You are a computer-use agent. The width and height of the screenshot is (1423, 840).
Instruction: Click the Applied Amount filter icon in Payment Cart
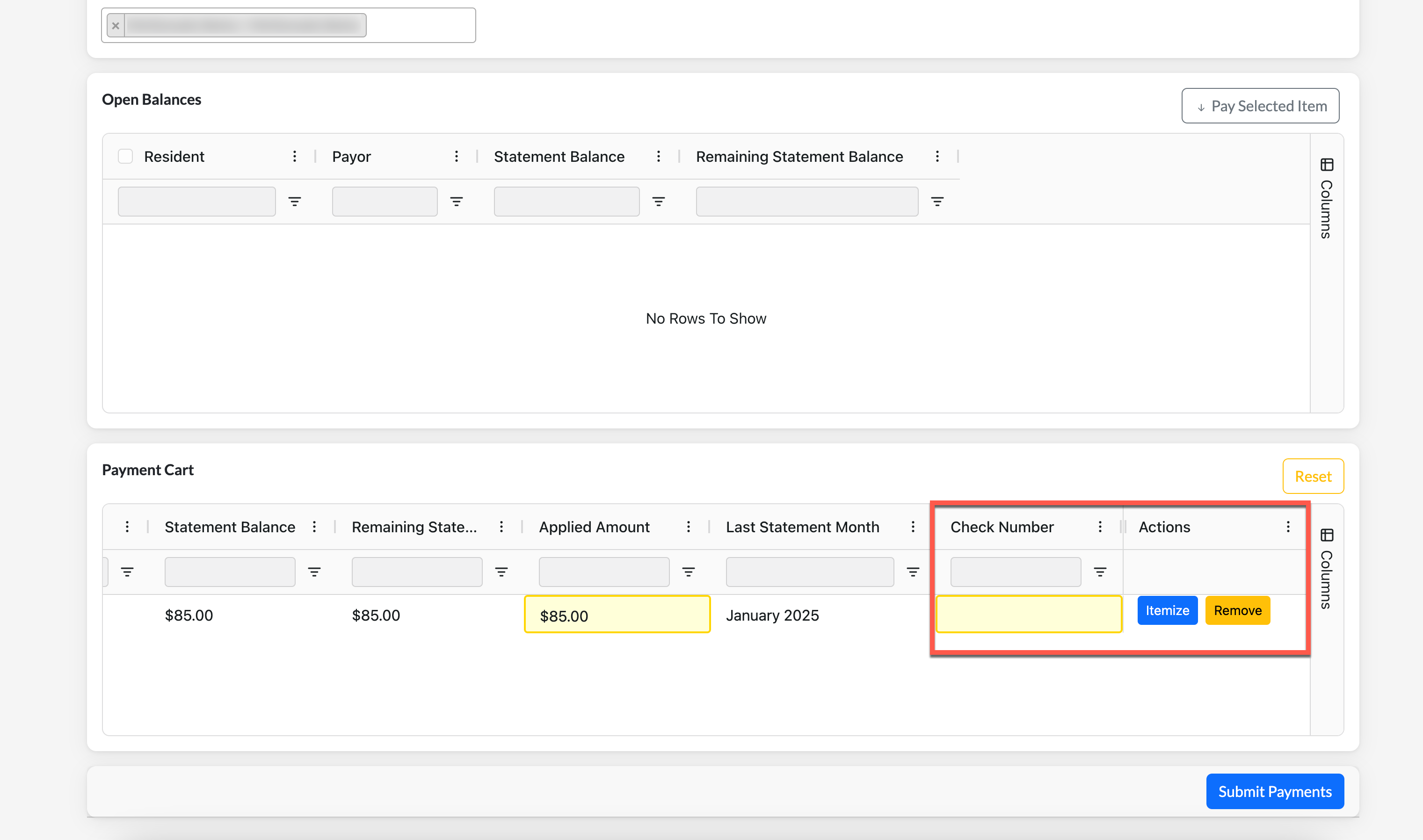coord(688,572)
